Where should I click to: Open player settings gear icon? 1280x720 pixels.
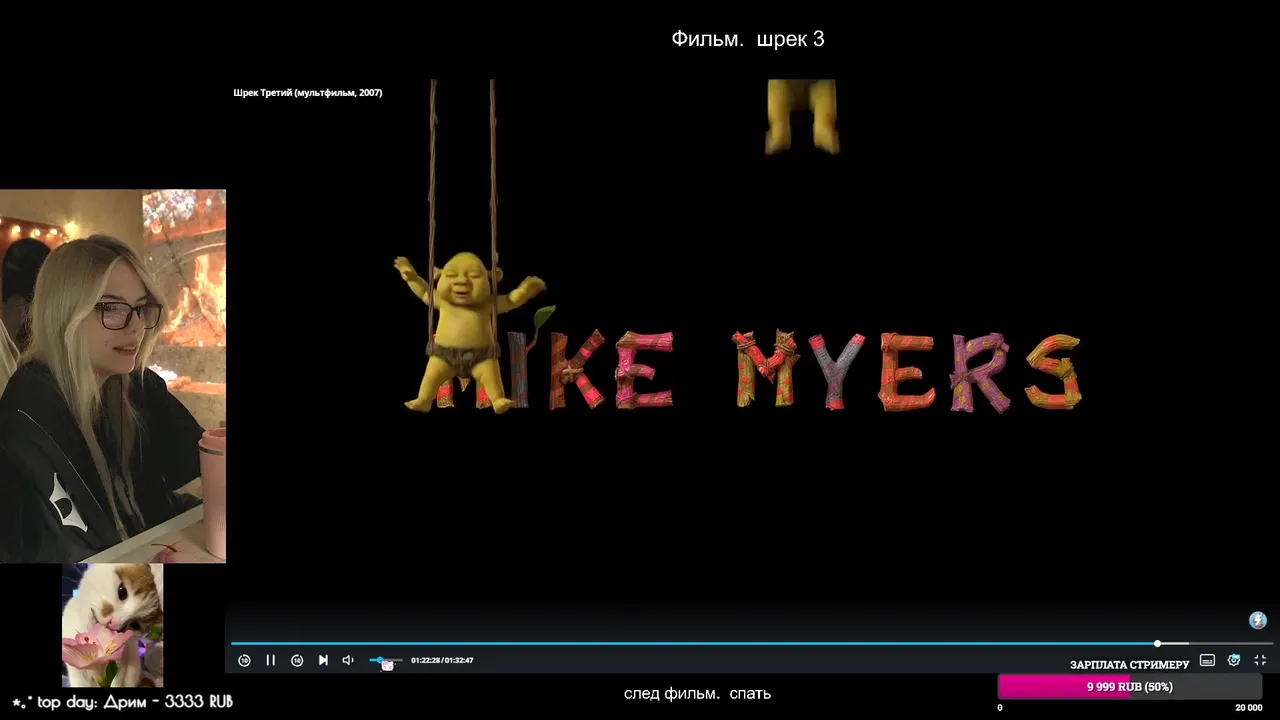[x=1234, y=660]
